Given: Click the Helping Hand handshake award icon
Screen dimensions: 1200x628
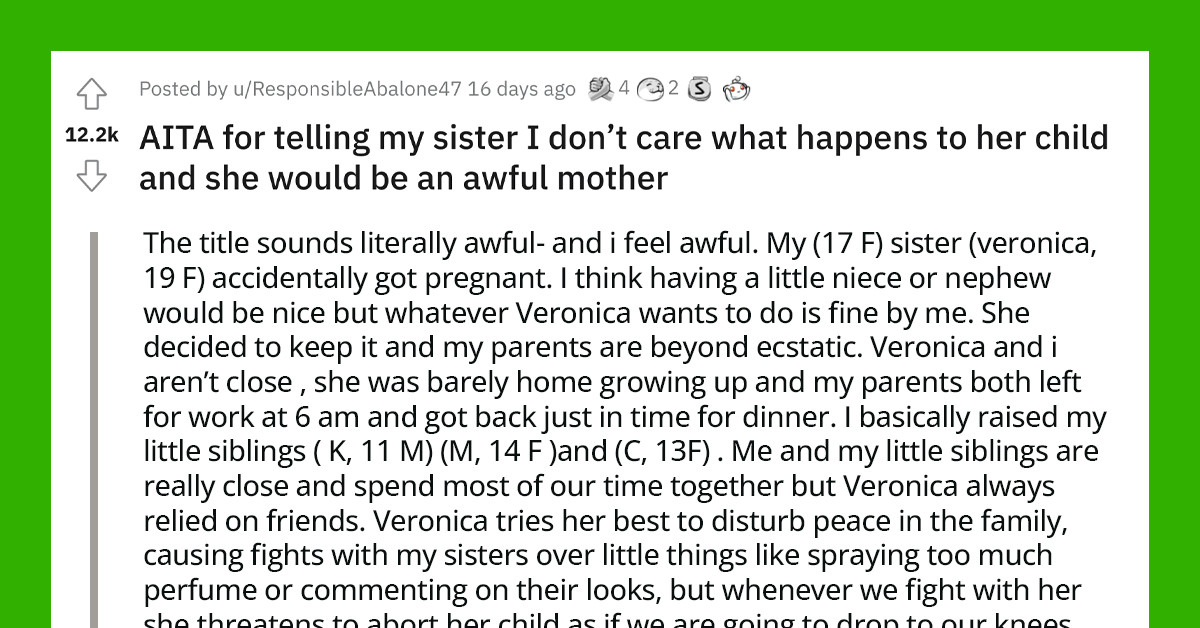Looking at the screenshot, I should 601,88.
